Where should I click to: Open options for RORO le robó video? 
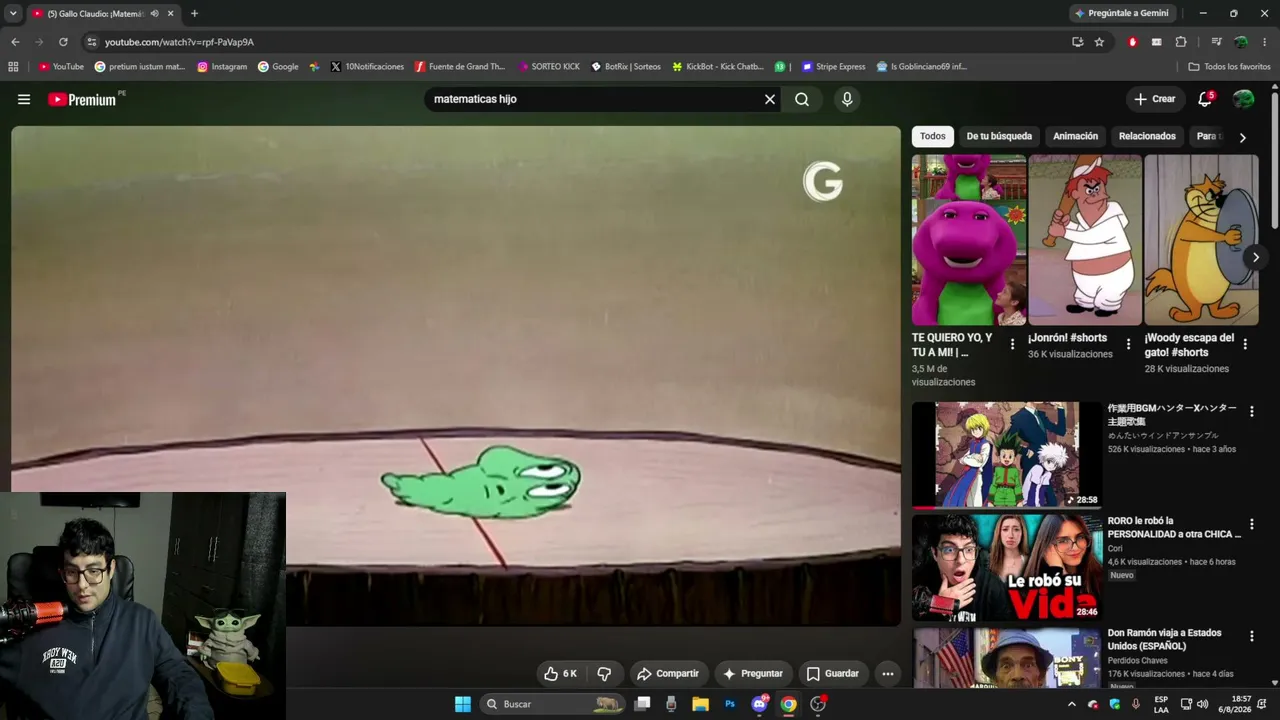1251,524
